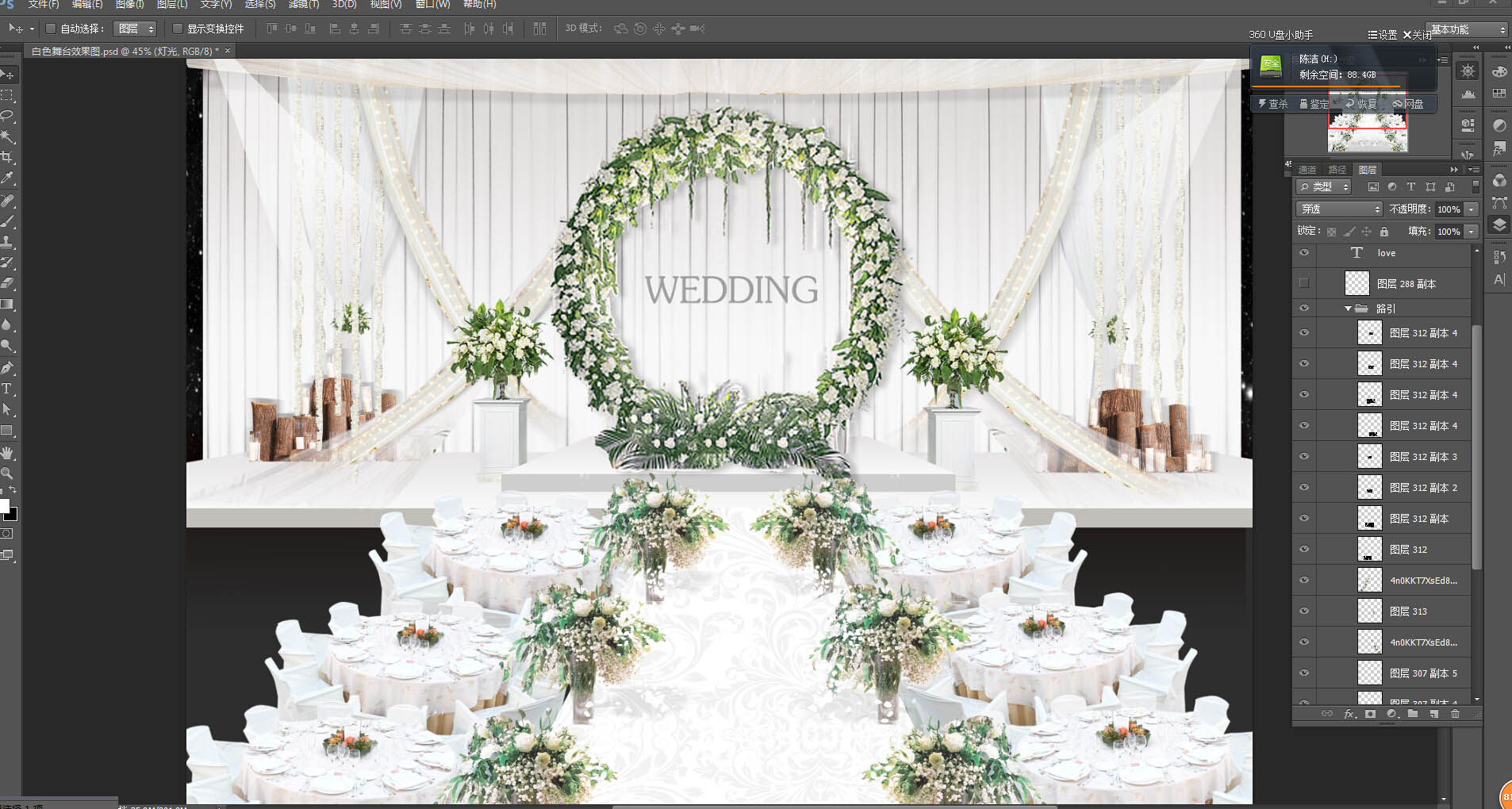Toggle visibility of the 路引 group

click(x=1304, y=309)
